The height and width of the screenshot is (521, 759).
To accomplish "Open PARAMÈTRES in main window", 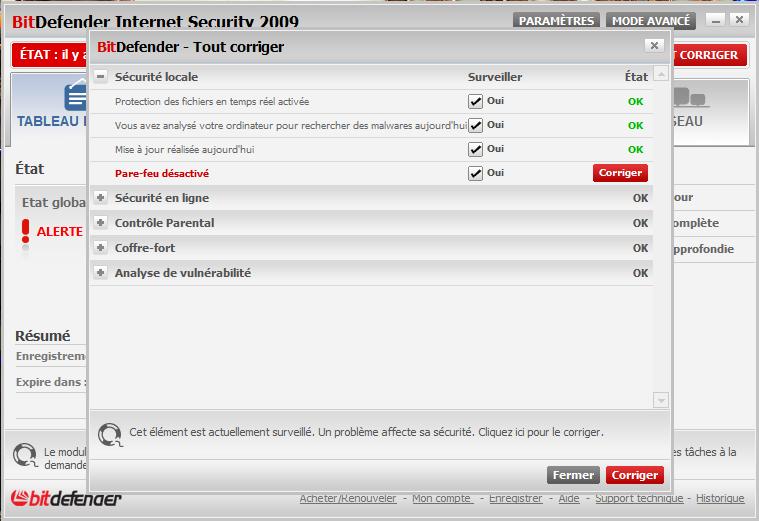I will click(x=556, y=21).
